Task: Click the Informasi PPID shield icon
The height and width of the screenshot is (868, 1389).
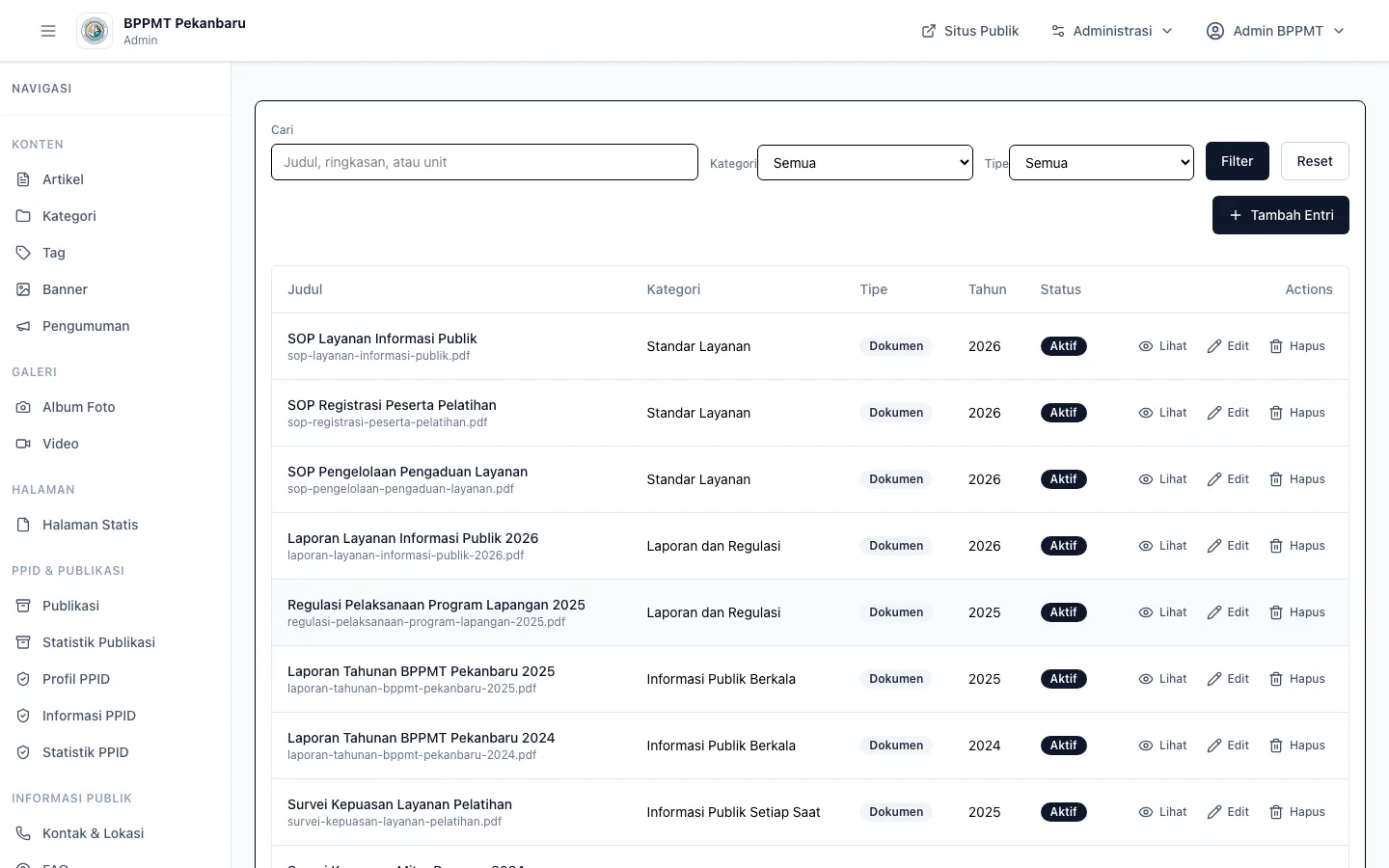Action: (x=23, y=716)
